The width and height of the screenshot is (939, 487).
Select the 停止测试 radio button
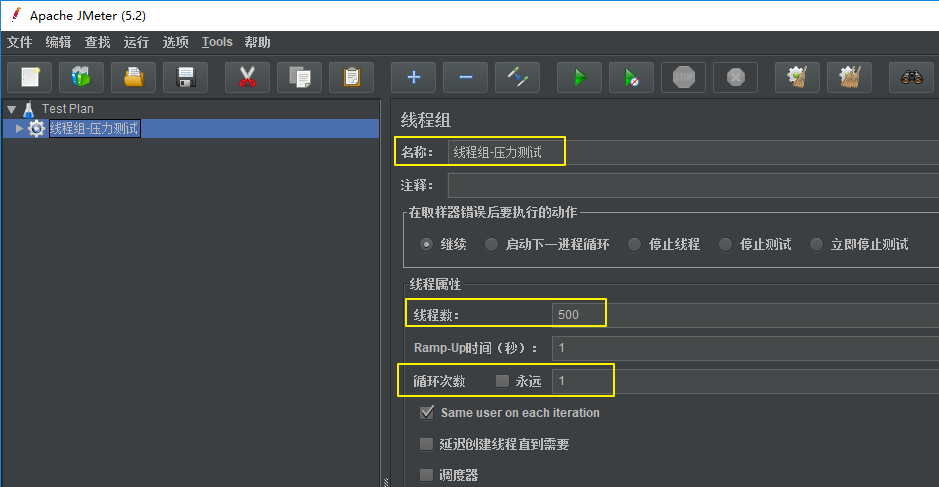tap(725, 244)
